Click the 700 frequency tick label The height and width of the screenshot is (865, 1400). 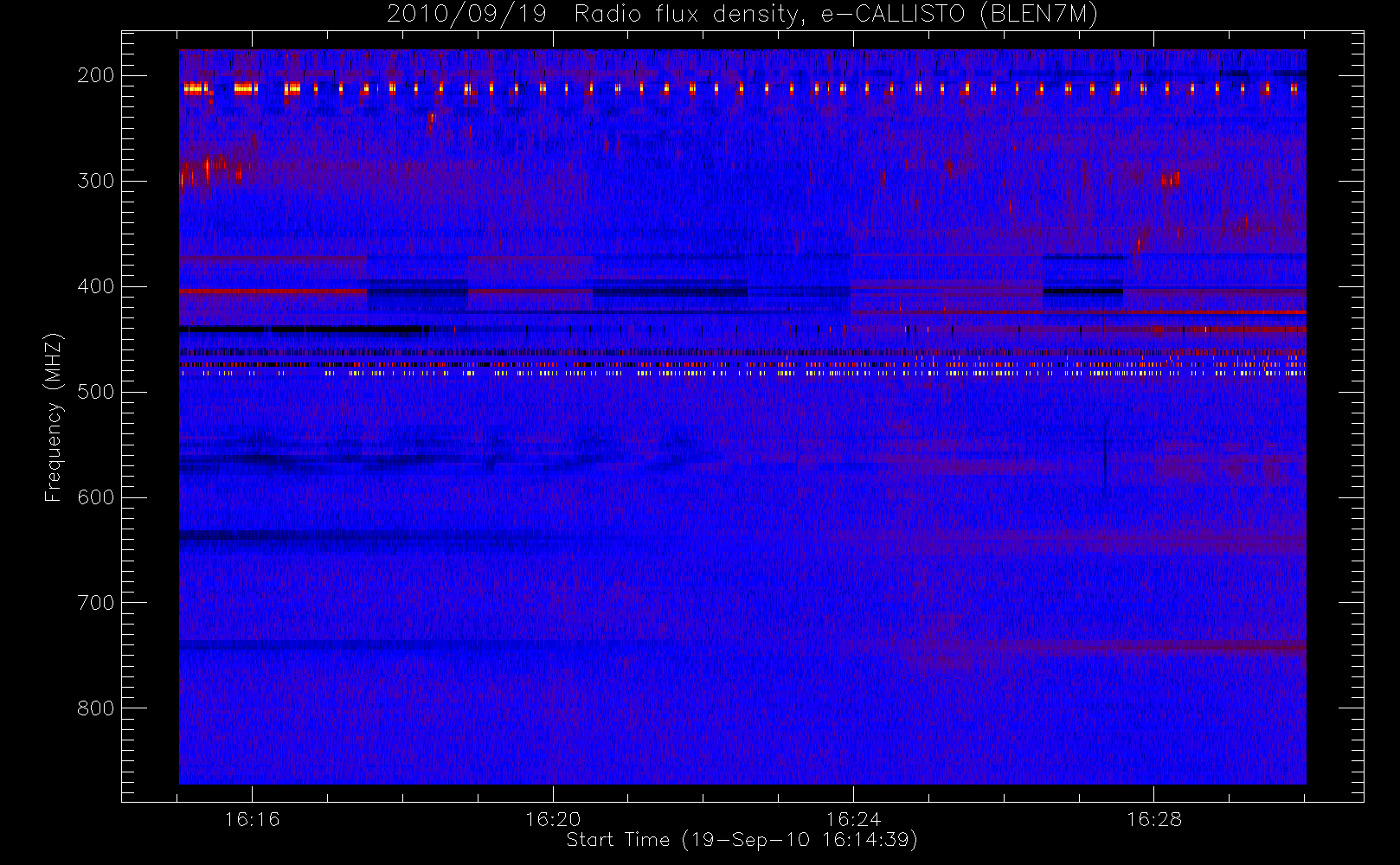click(x=96, y=603)
